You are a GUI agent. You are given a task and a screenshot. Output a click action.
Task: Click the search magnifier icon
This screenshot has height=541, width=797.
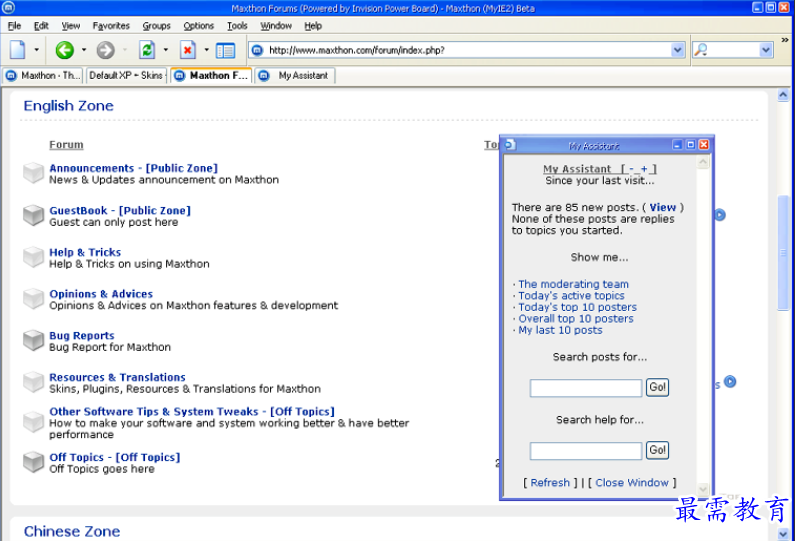pos(701,50)
